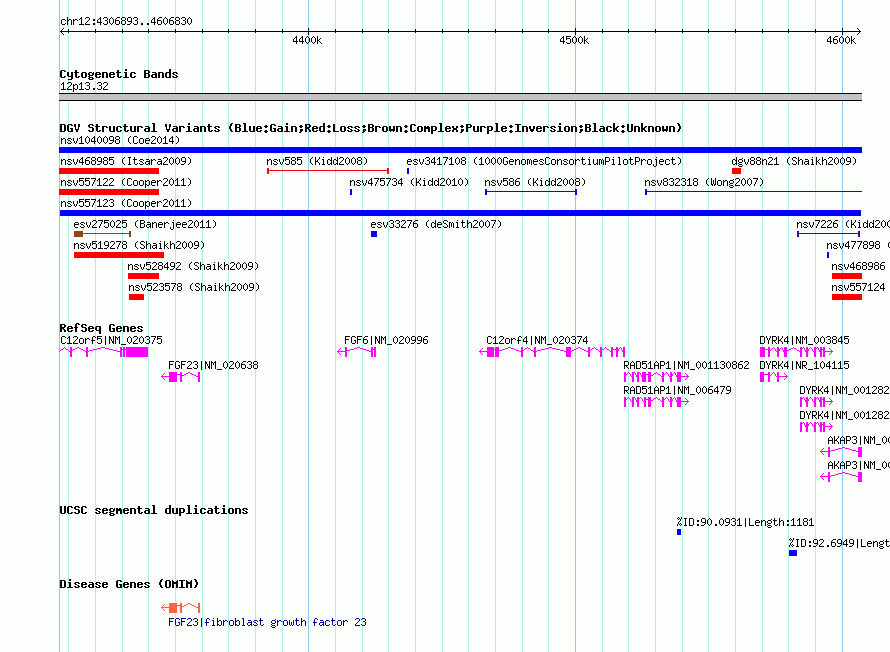Click the FGF6|NM_020996 gene glyph
This screenshot has height=652, width=890.
click(356, 352)
